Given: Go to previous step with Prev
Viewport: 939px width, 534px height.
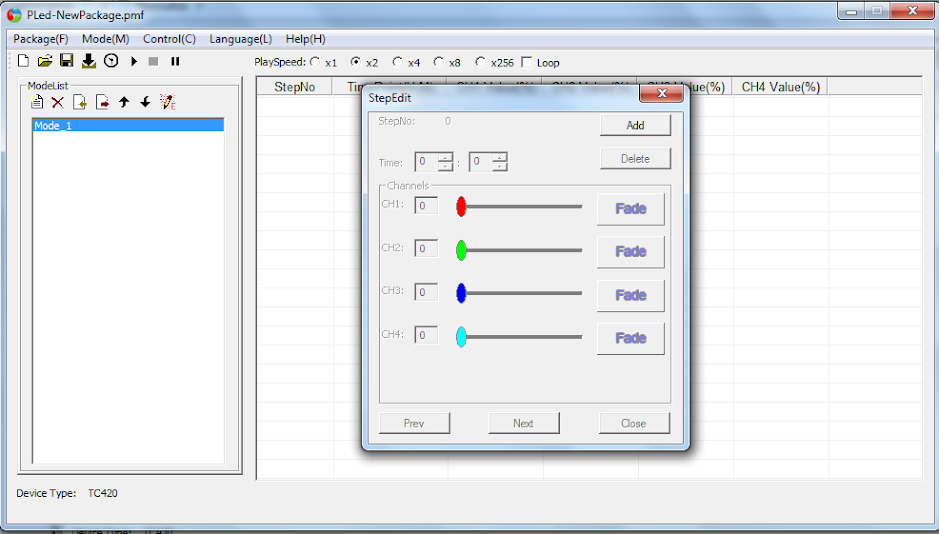Looking at the screenshot, I should pyautogui.click(x=414, y=423).
